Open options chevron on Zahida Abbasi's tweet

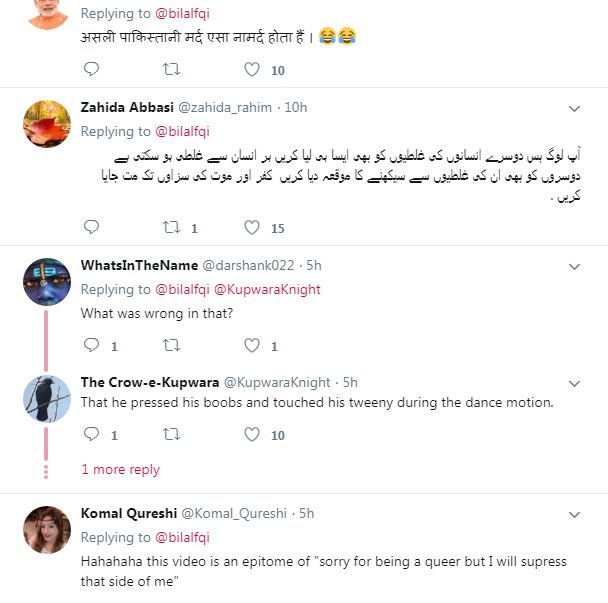click(574, 108)
